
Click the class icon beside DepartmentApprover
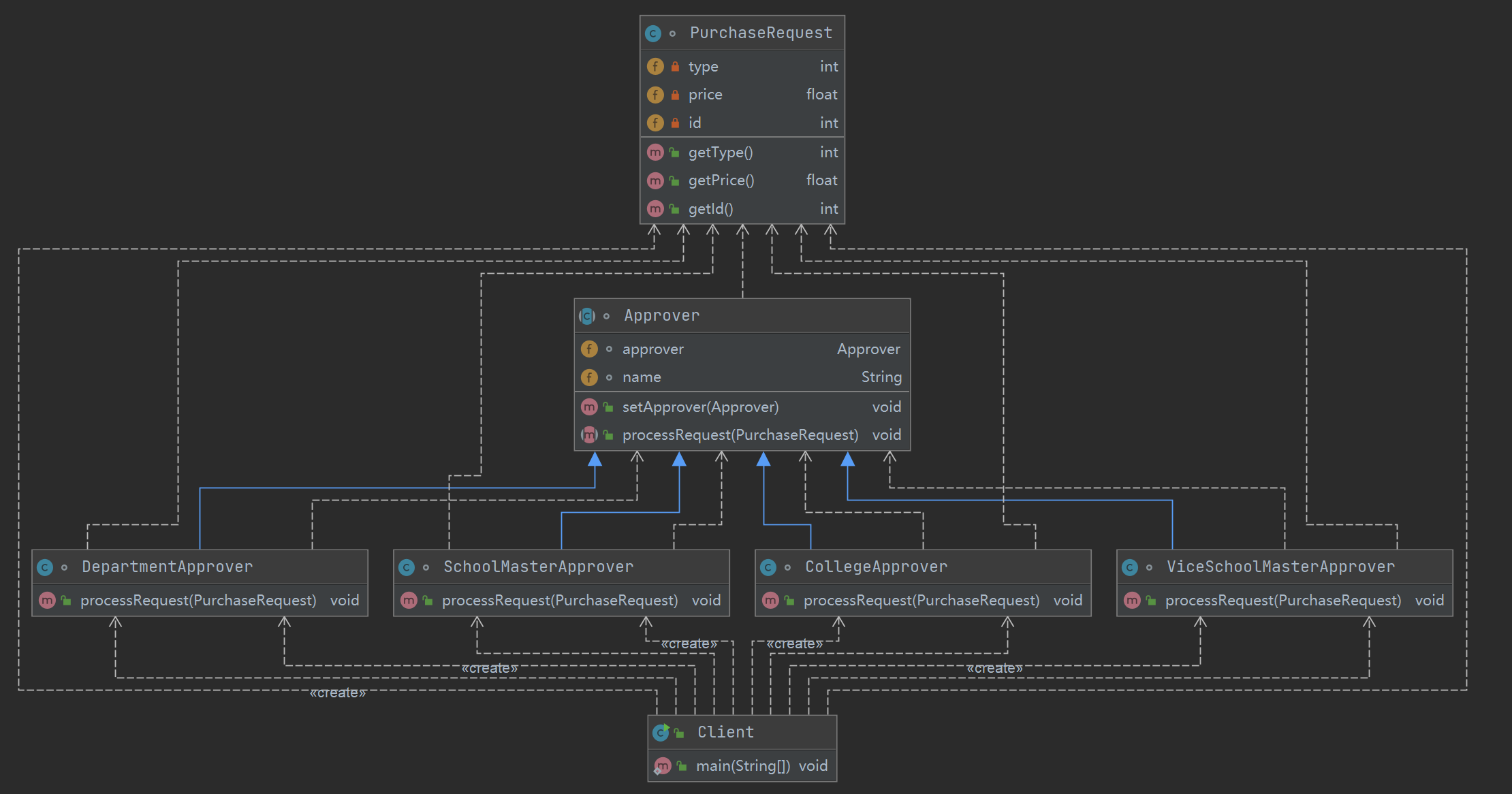click(45, 567)
